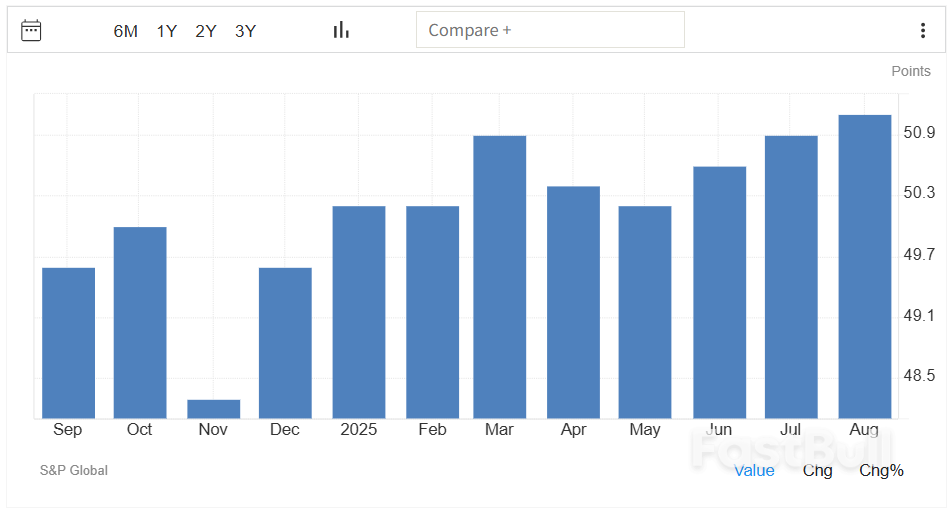949x510 pixels.
Task: Click the Compare + input field
Action: pos(550,30)
